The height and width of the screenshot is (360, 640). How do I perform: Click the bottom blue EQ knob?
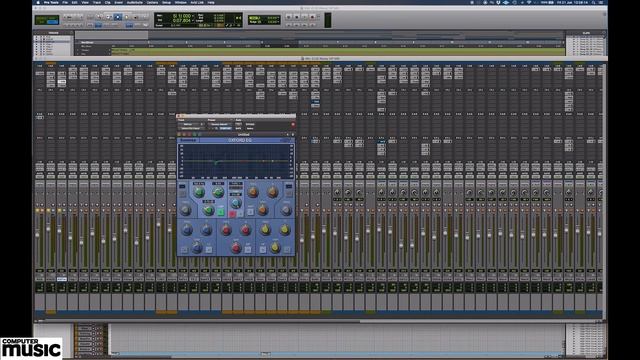point(197,248)
